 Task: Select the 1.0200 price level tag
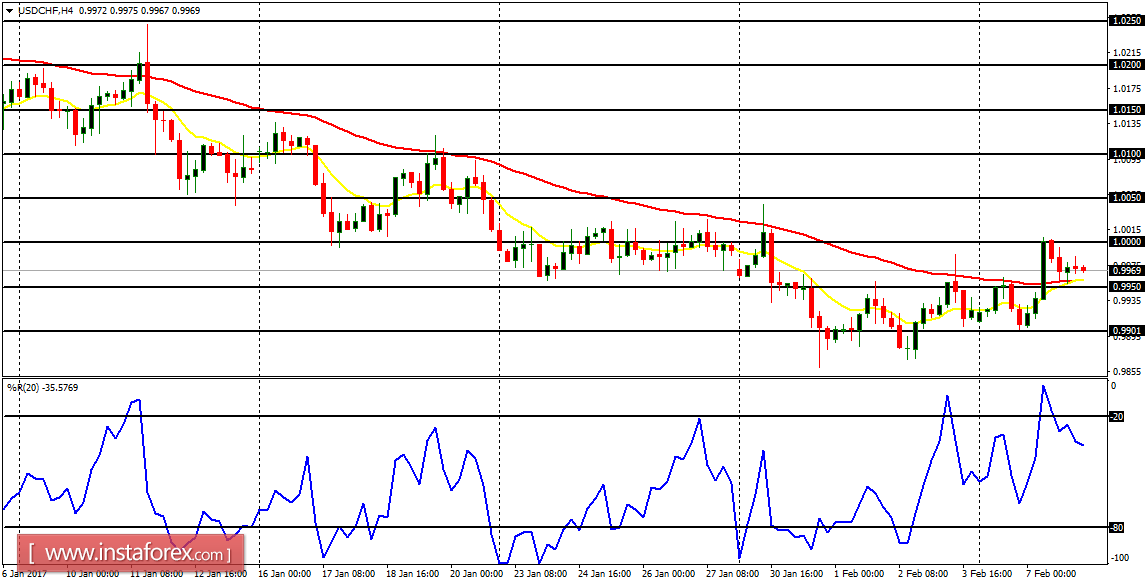pos(1126,63)
